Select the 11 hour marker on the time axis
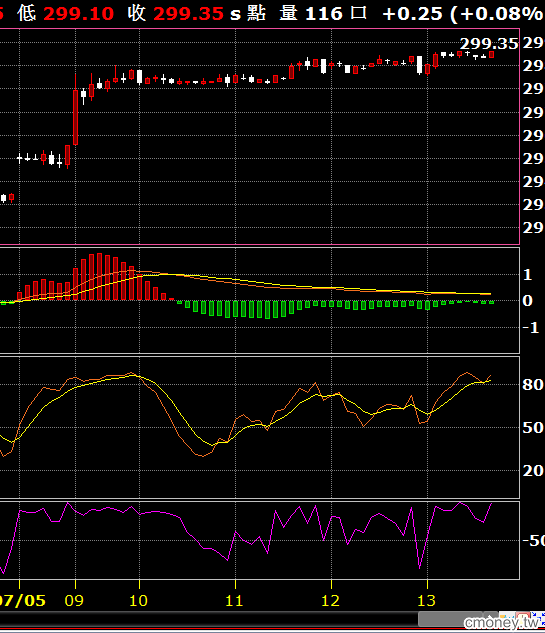This screenshot has width=545, height=633. [235, 601]
